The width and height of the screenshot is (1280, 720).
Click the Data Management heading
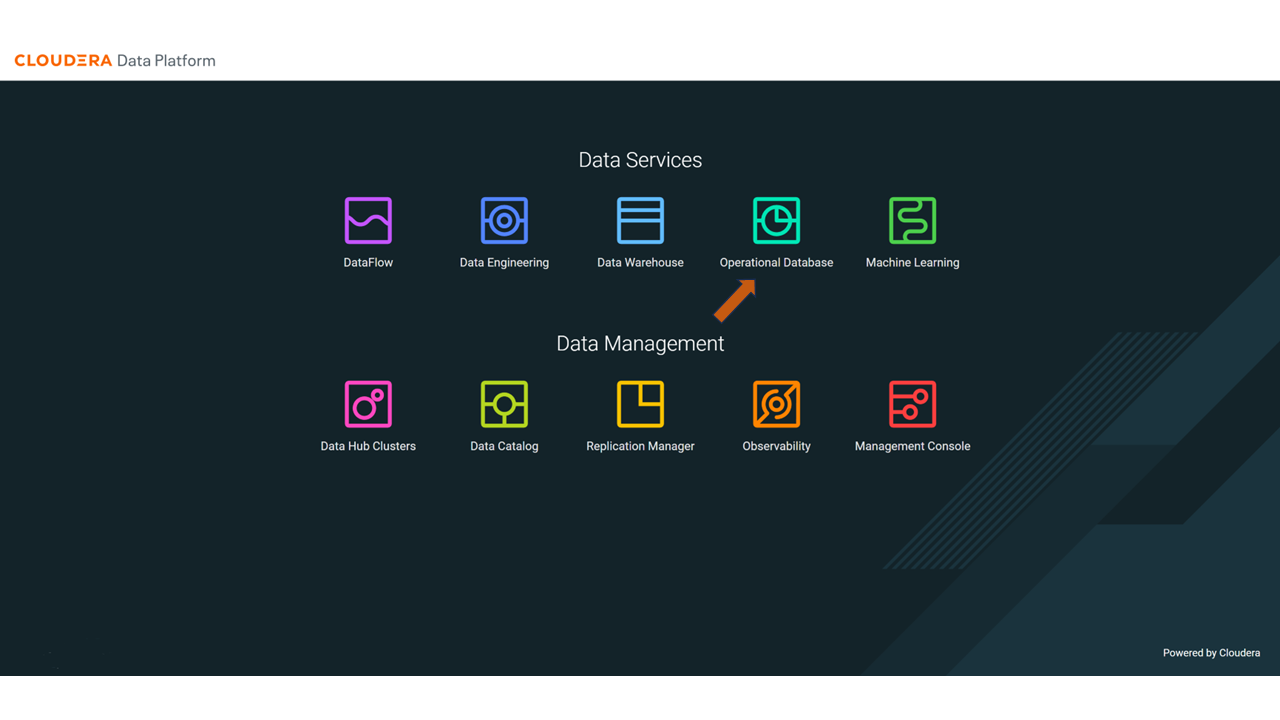(x=640, y=344)
